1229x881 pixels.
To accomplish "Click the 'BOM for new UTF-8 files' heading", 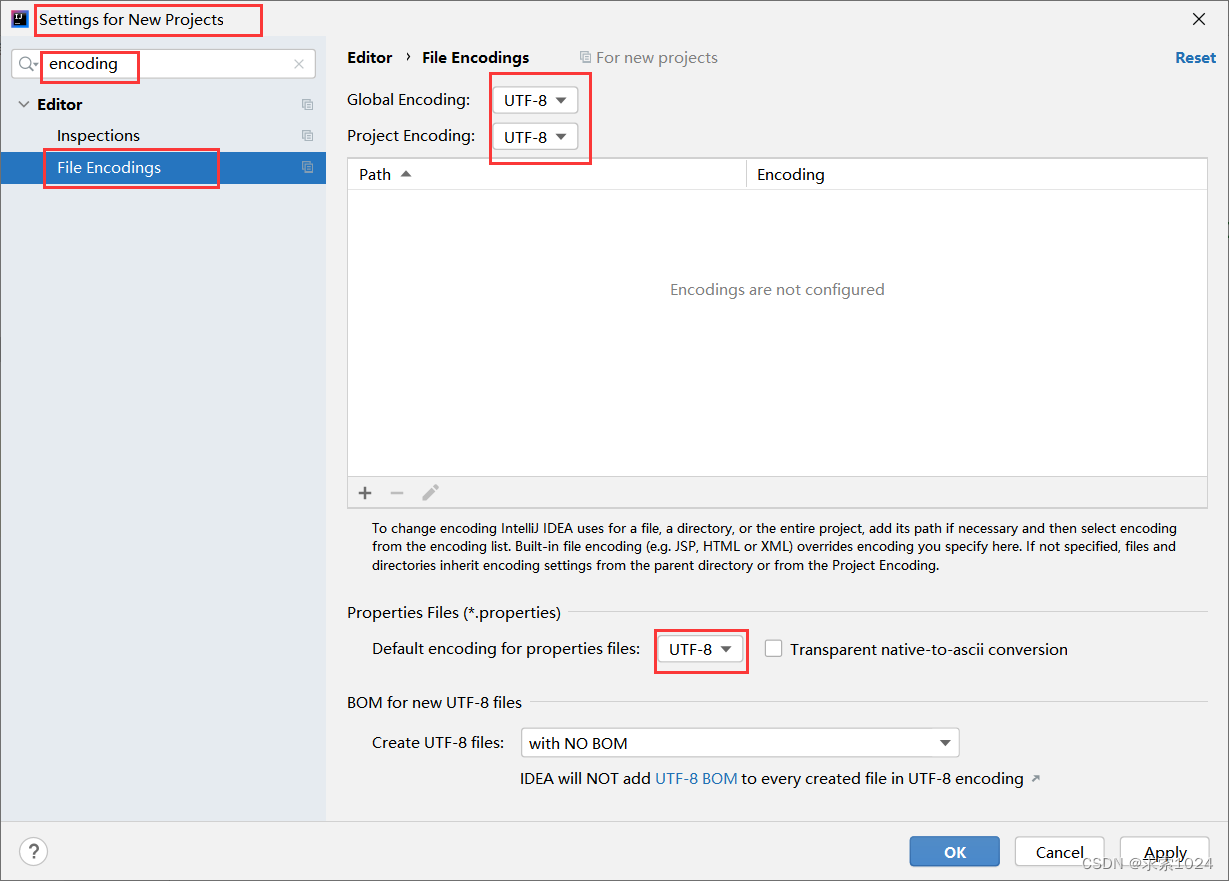I will tap(435, 703).
